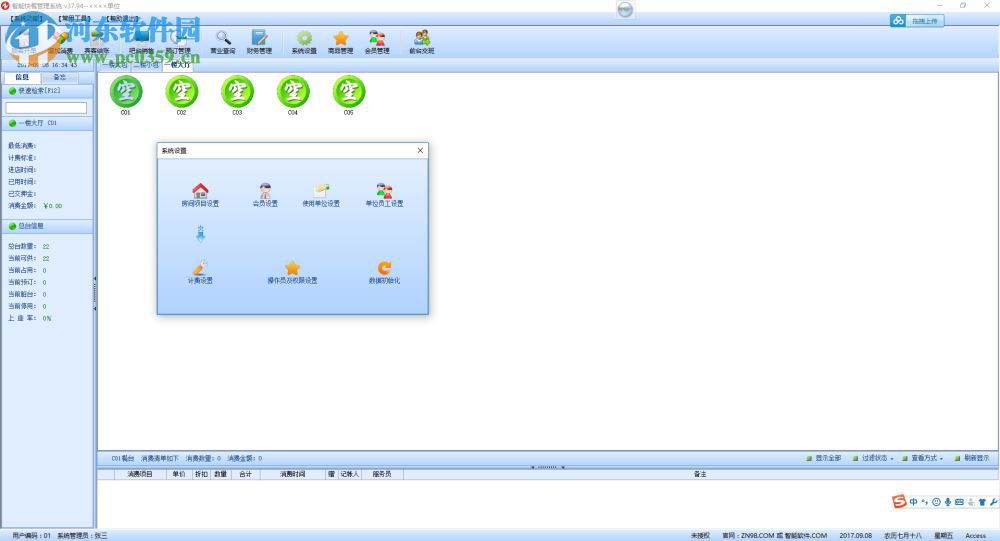The width and height of the screenshot is (1000, 541).
Task: Click 总台信息 section header
Action: 47,226
